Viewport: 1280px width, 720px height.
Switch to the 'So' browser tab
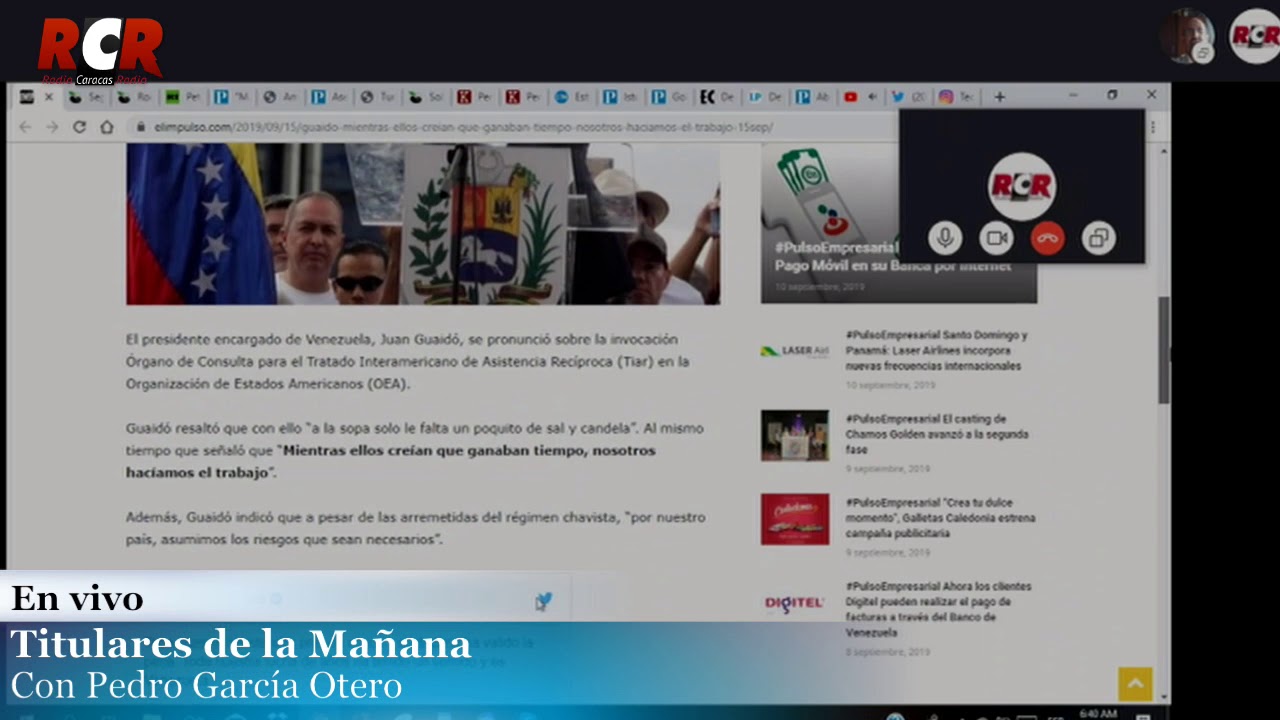[427, 97]
